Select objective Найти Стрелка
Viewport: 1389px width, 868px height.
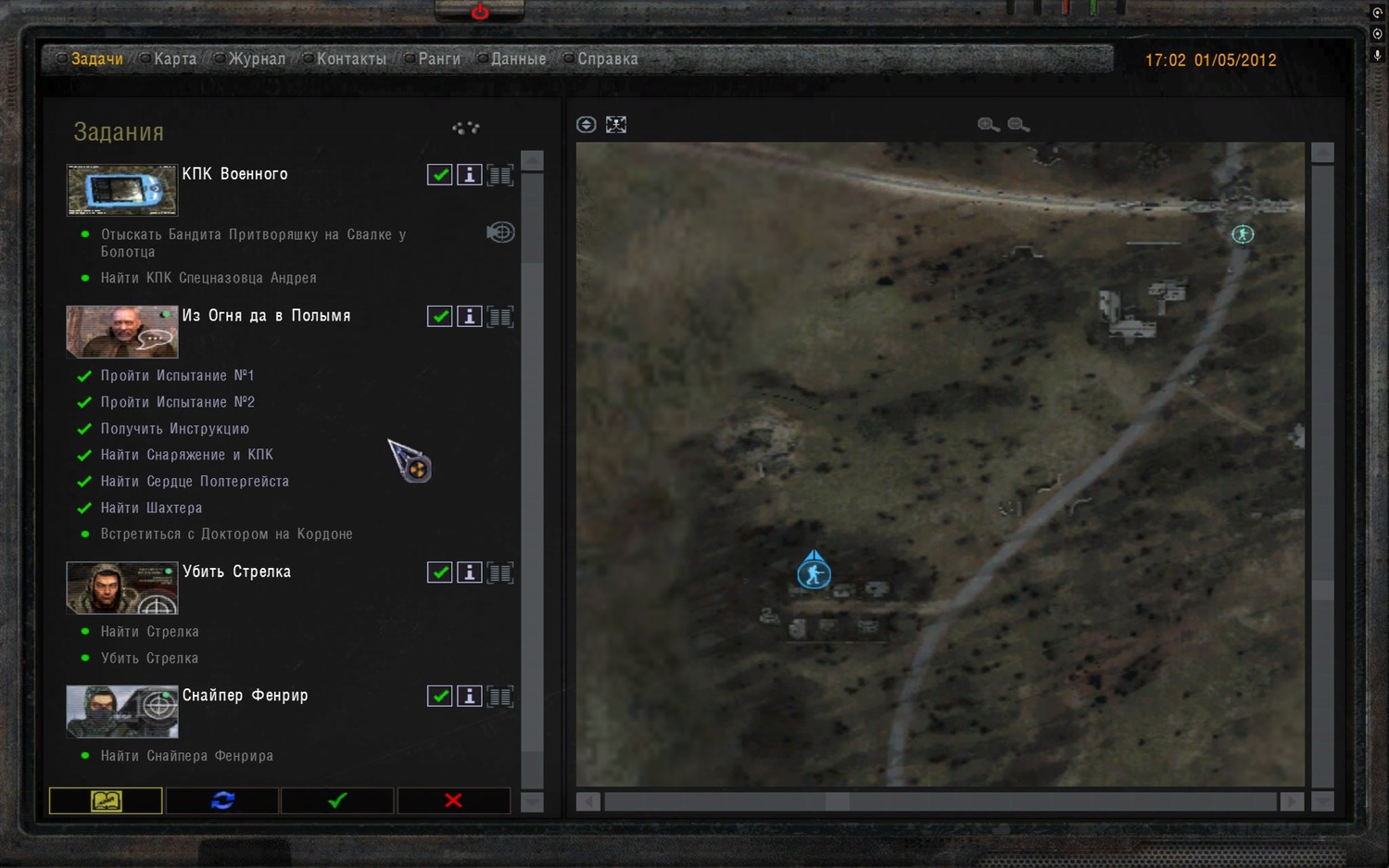click(x=149, y=632)
